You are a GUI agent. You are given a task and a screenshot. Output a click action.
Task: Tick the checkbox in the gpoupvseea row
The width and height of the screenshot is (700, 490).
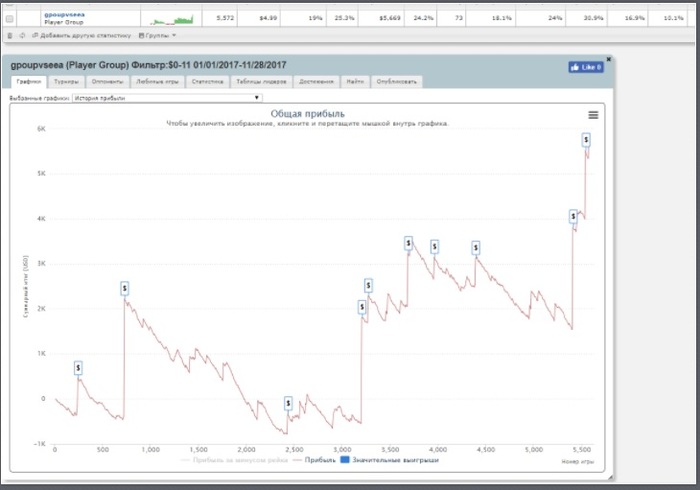tap(9, 19)
